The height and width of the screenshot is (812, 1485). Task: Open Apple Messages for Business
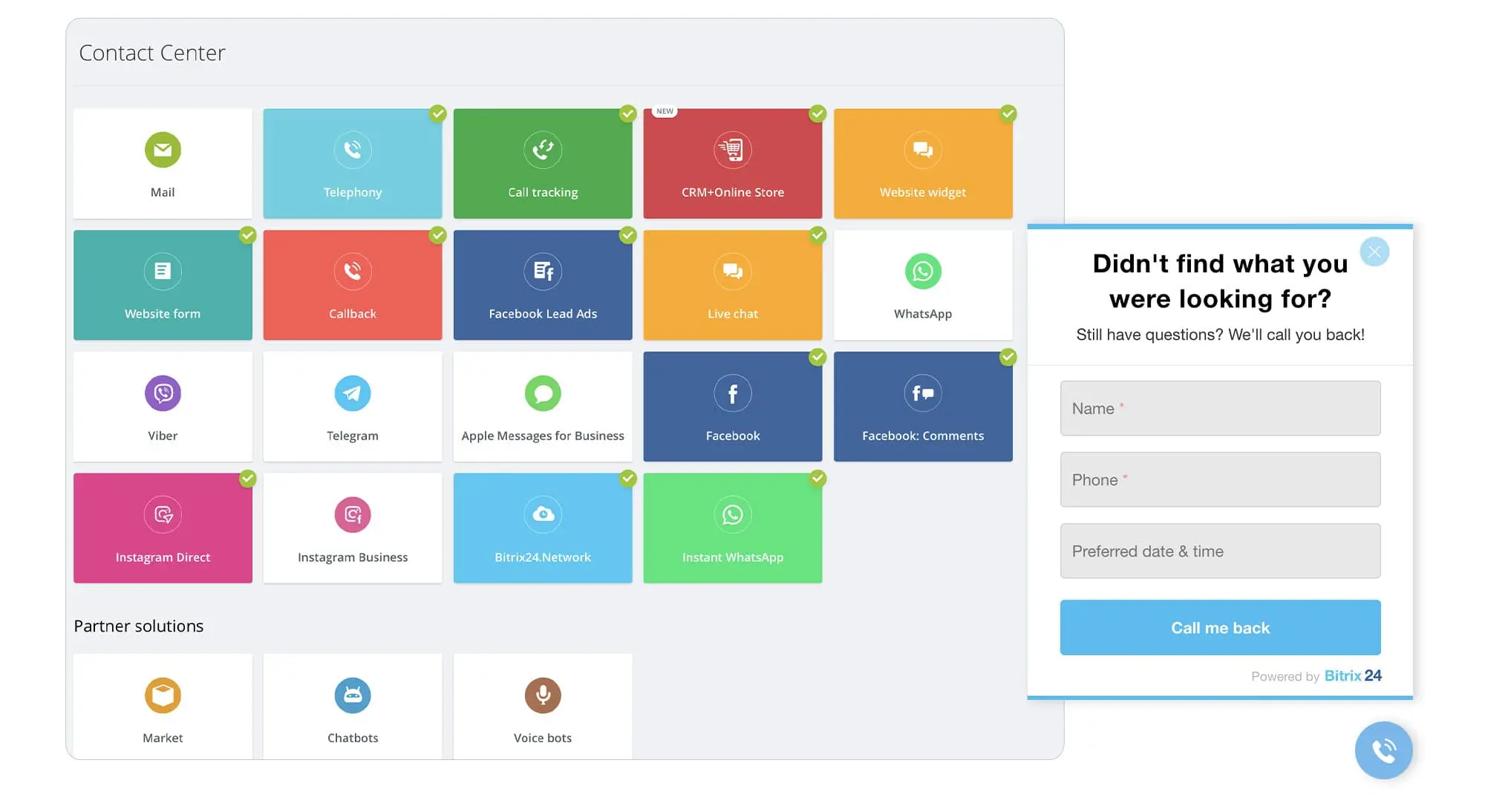[543, 407]
